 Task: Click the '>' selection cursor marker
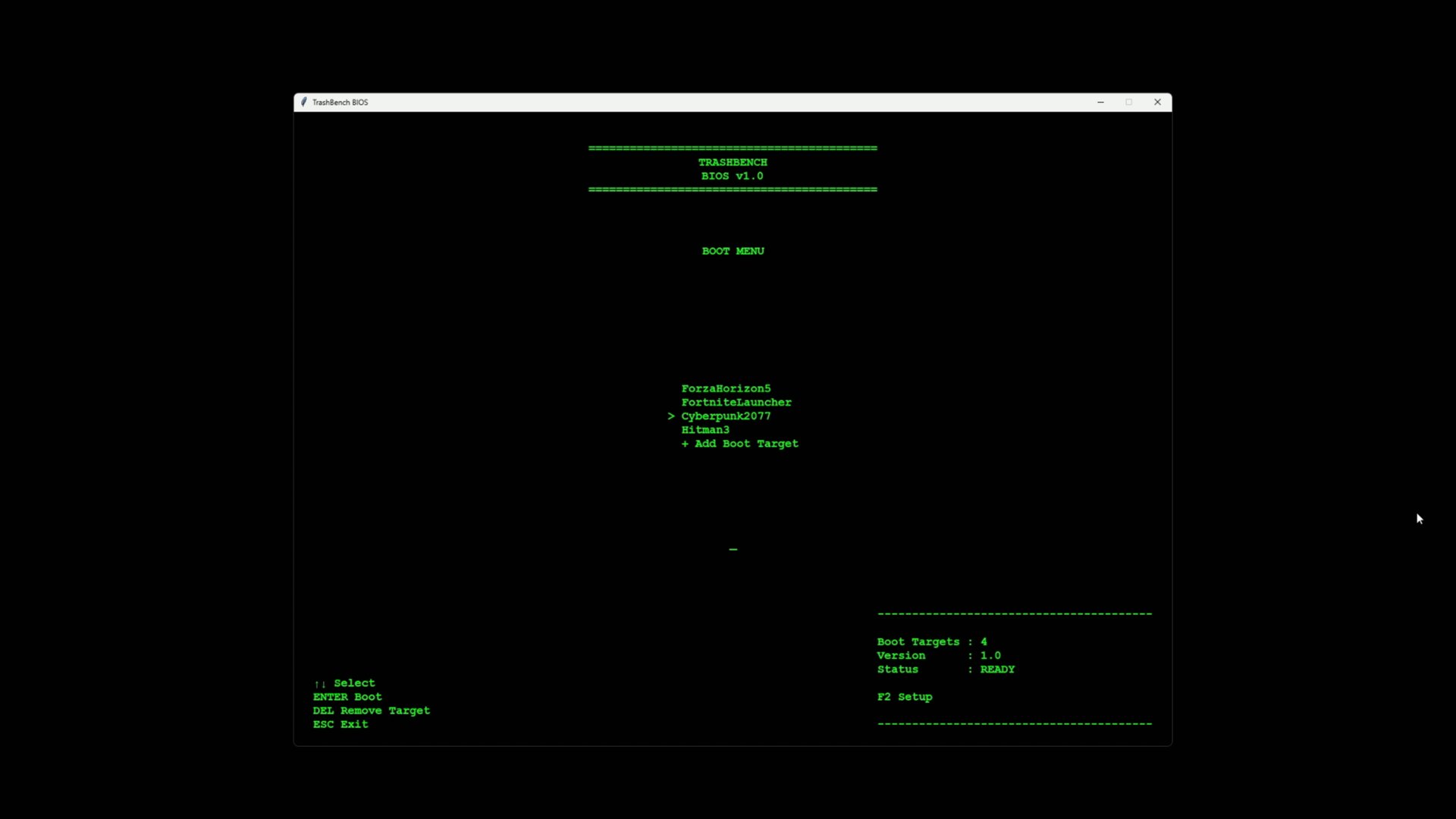671,416
